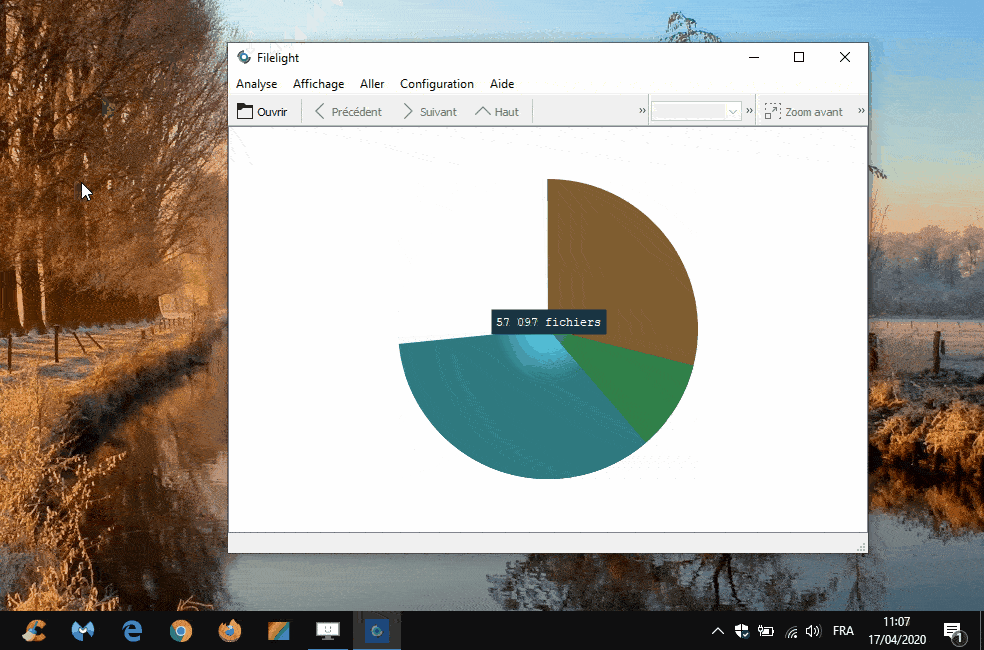The image size is (984, 650).
Task: Expand overflow chevron after location box
Action: [x=749, y=110]
